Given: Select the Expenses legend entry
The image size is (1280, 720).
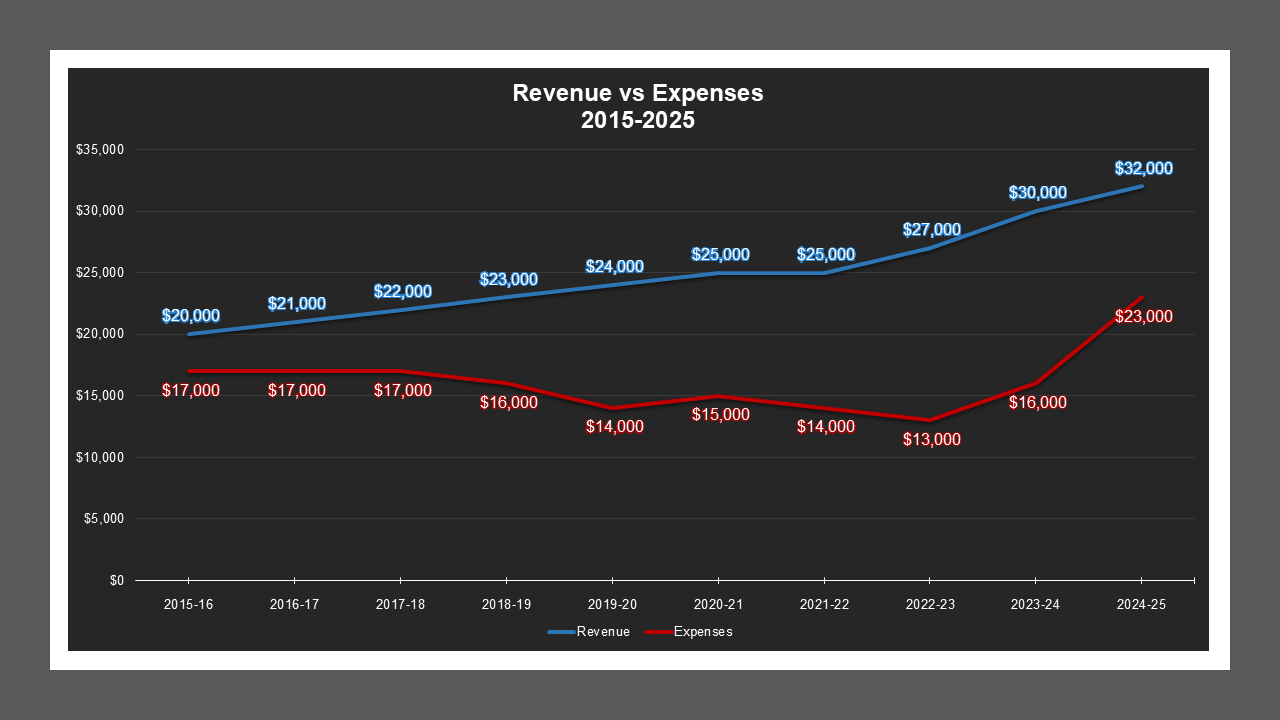Looking at the screenshot, I should coord(704,631).
